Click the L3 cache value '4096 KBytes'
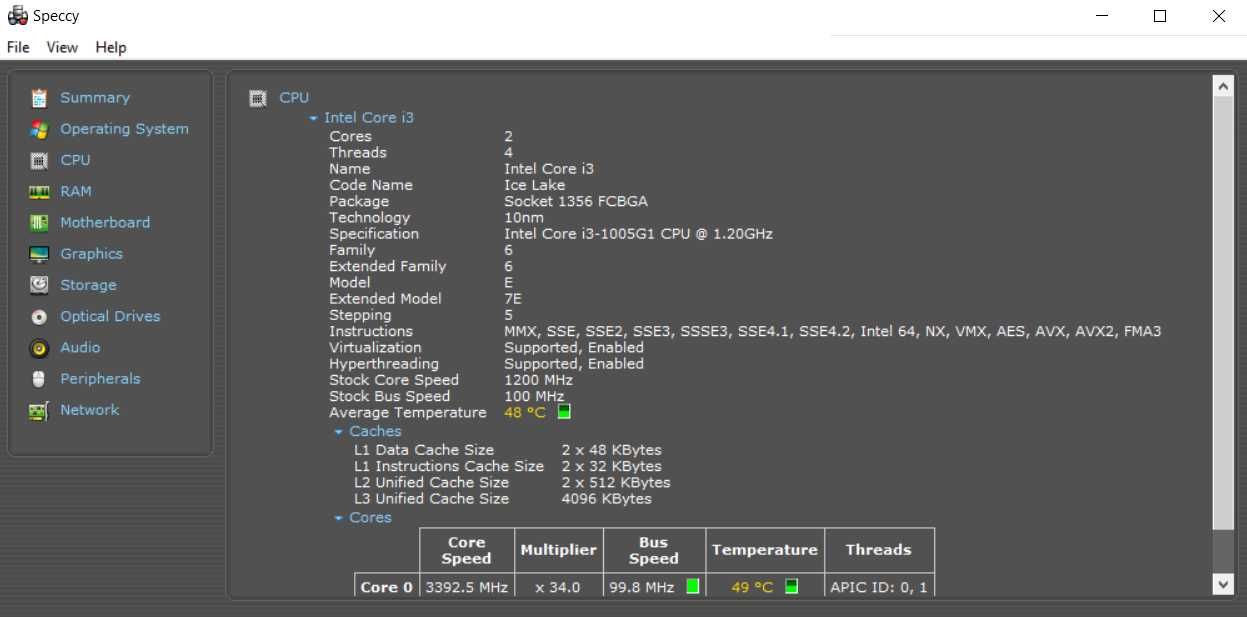 606,498
